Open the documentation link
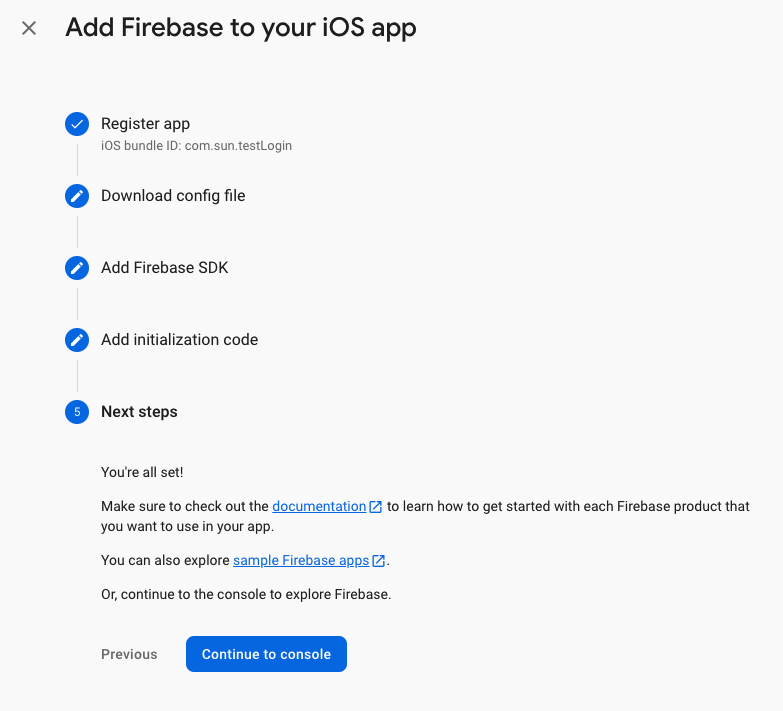This screenshot has height=711, width=783. pos(319,507)
